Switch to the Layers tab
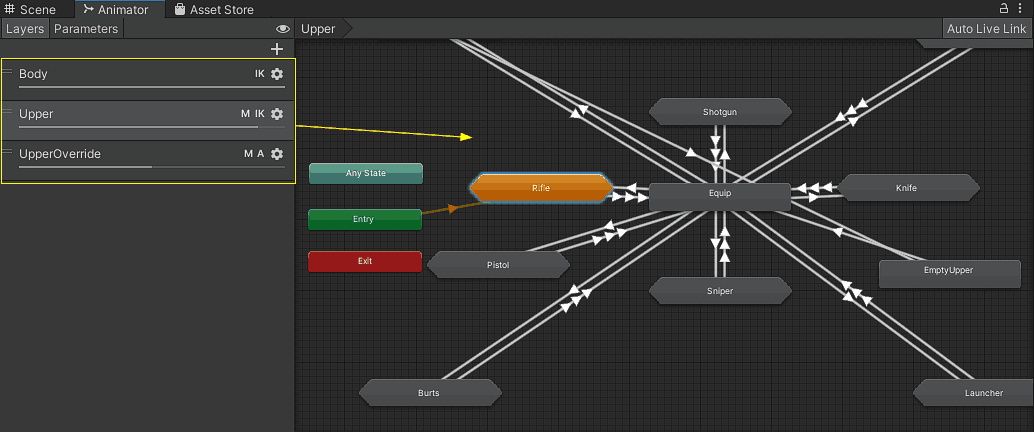The width and height of the screenshot is (1034, 432). point(25,29)
